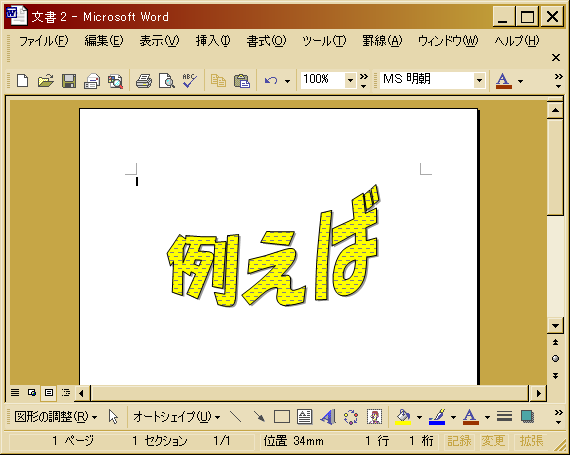Click the Arrow drawing tool
This screenshot has height=455, width=570.
point(259,416)
